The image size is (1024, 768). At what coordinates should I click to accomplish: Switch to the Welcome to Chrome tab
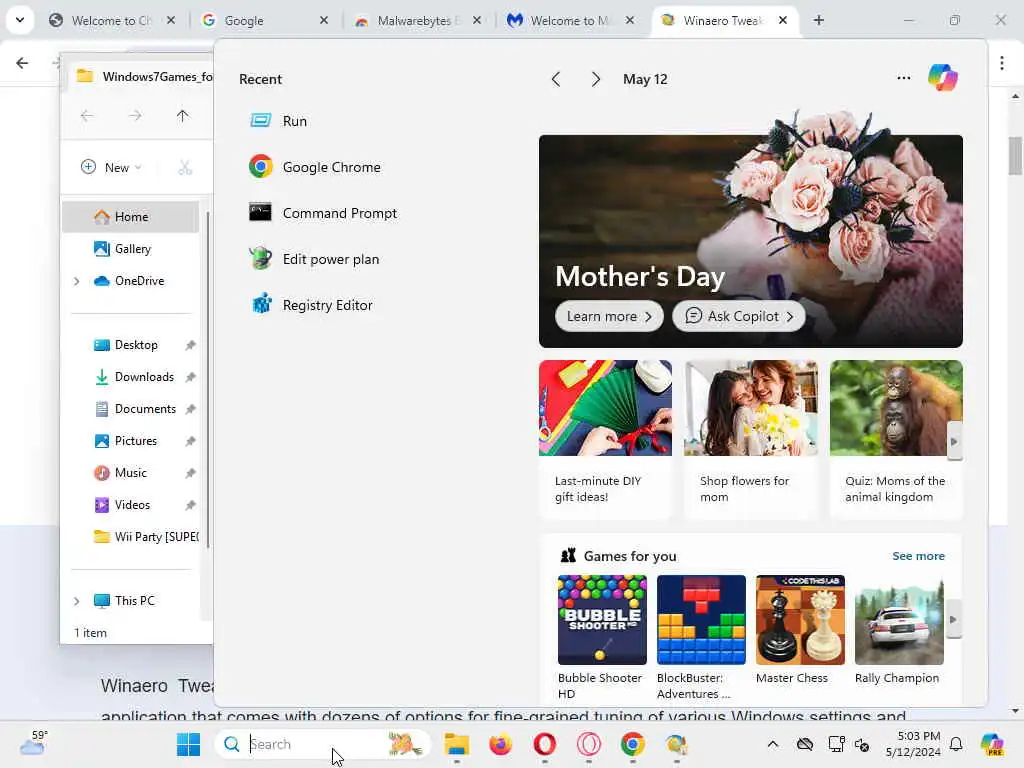coord(103,21)
